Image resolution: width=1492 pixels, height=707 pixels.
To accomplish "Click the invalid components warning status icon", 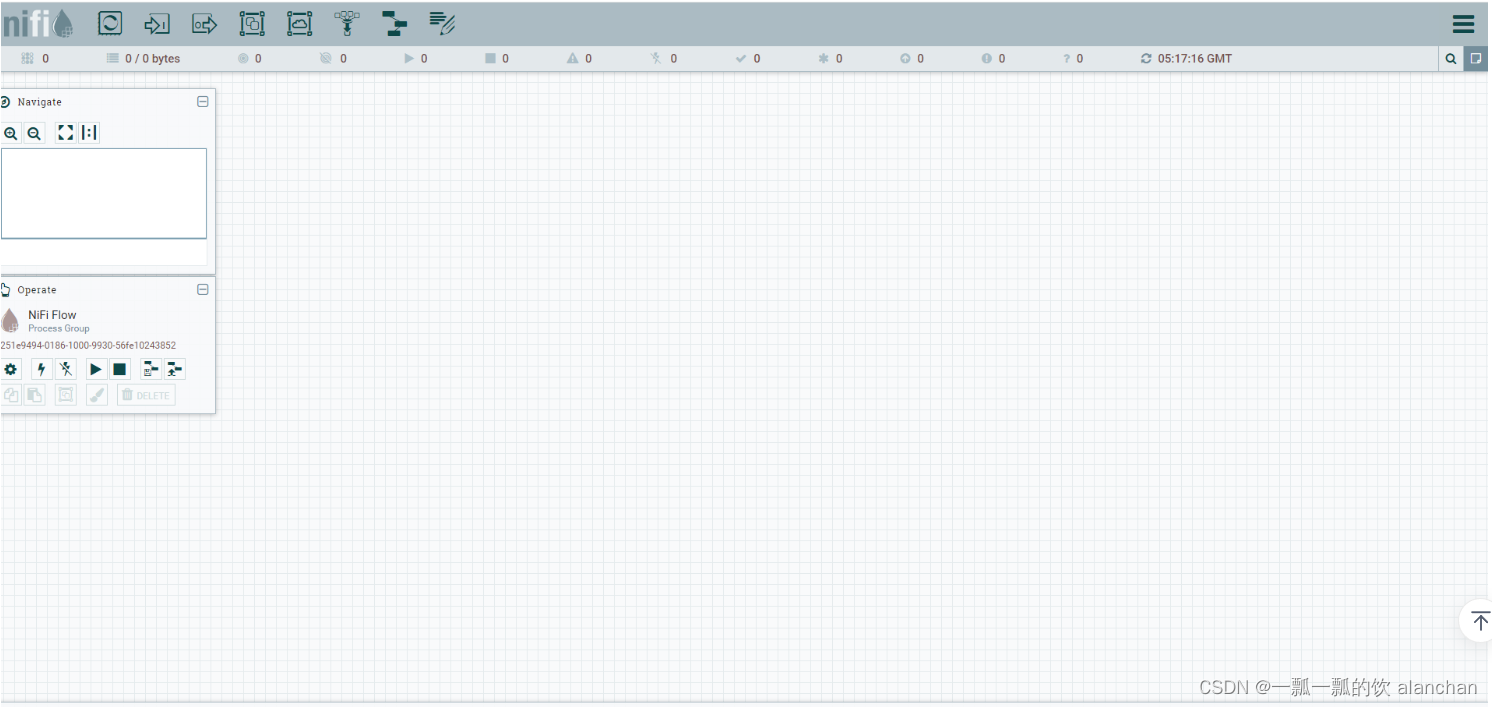I will point(573,59).
